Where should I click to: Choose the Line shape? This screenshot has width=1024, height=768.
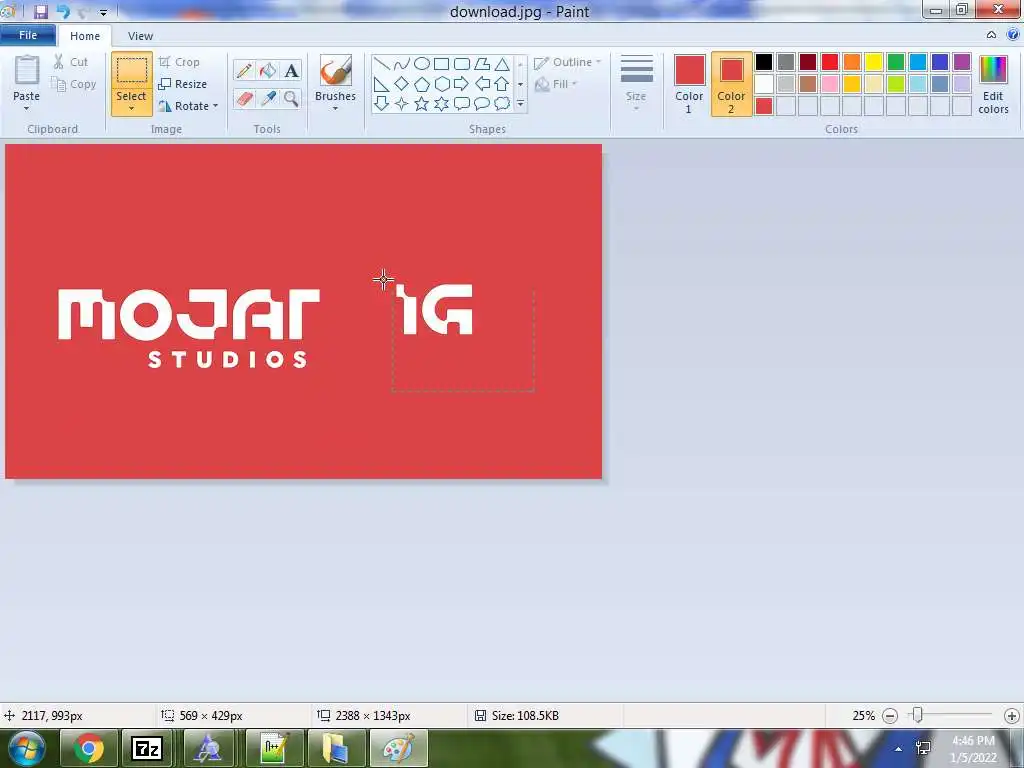(382, 63)
